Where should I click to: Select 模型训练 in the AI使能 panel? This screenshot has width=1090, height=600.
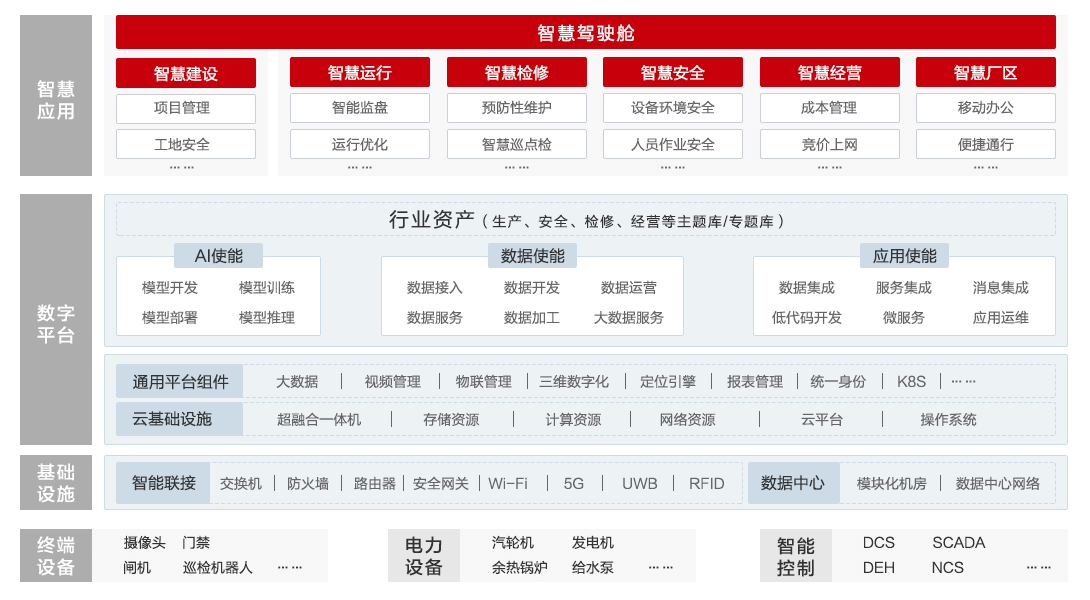[x=267, y=288]
